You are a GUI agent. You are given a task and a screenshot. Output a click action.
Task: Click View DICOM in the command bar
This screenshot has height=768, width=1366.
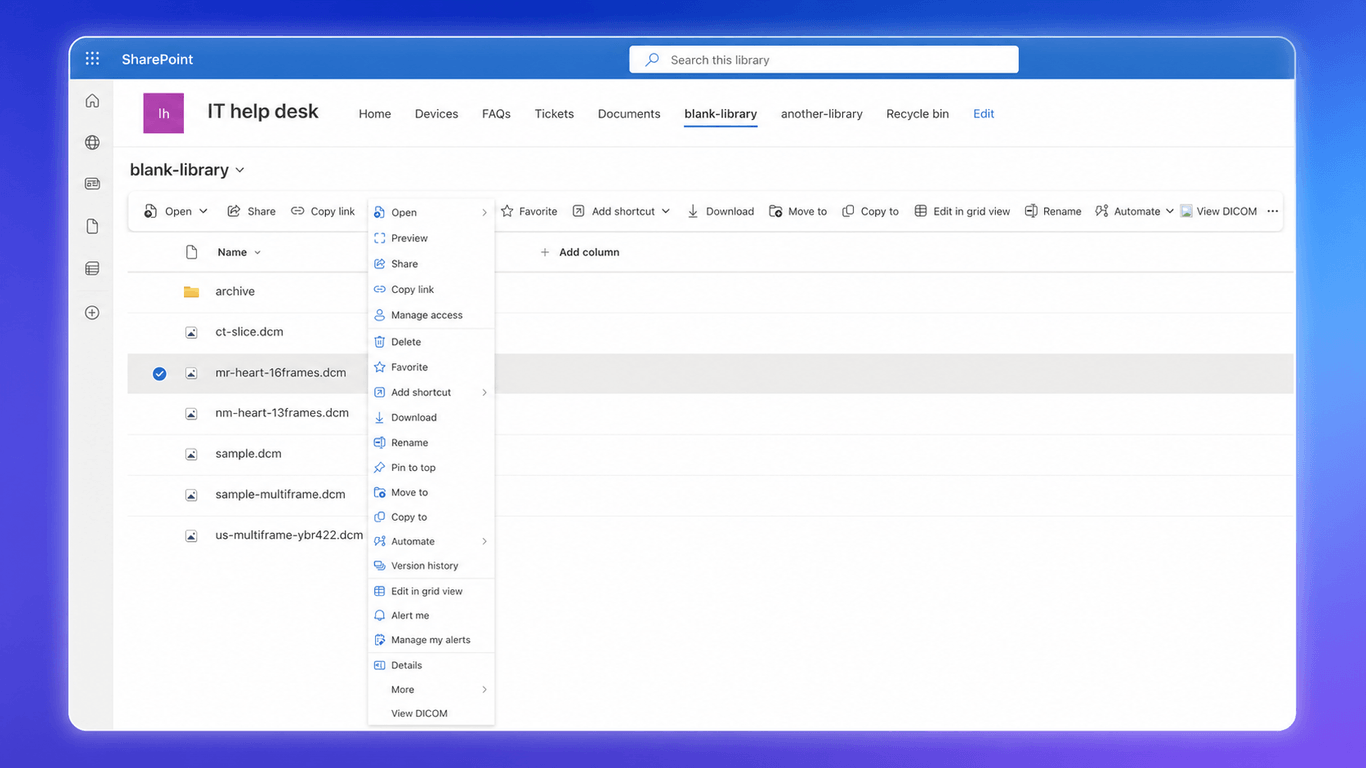(1218, 211)
